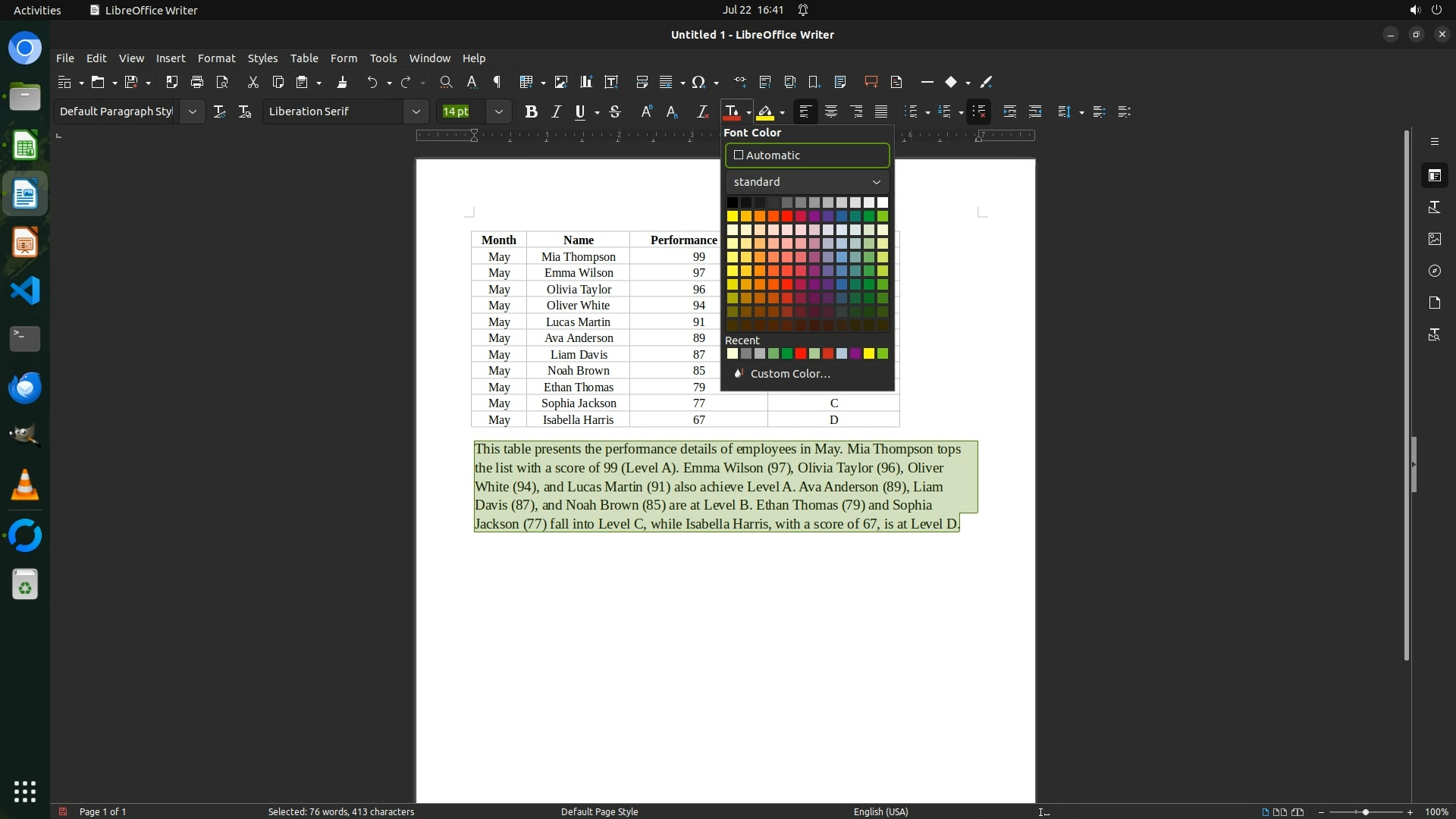1456x819 pixels.
Task: Open the Table menu
Action: [x=303, y=58]
